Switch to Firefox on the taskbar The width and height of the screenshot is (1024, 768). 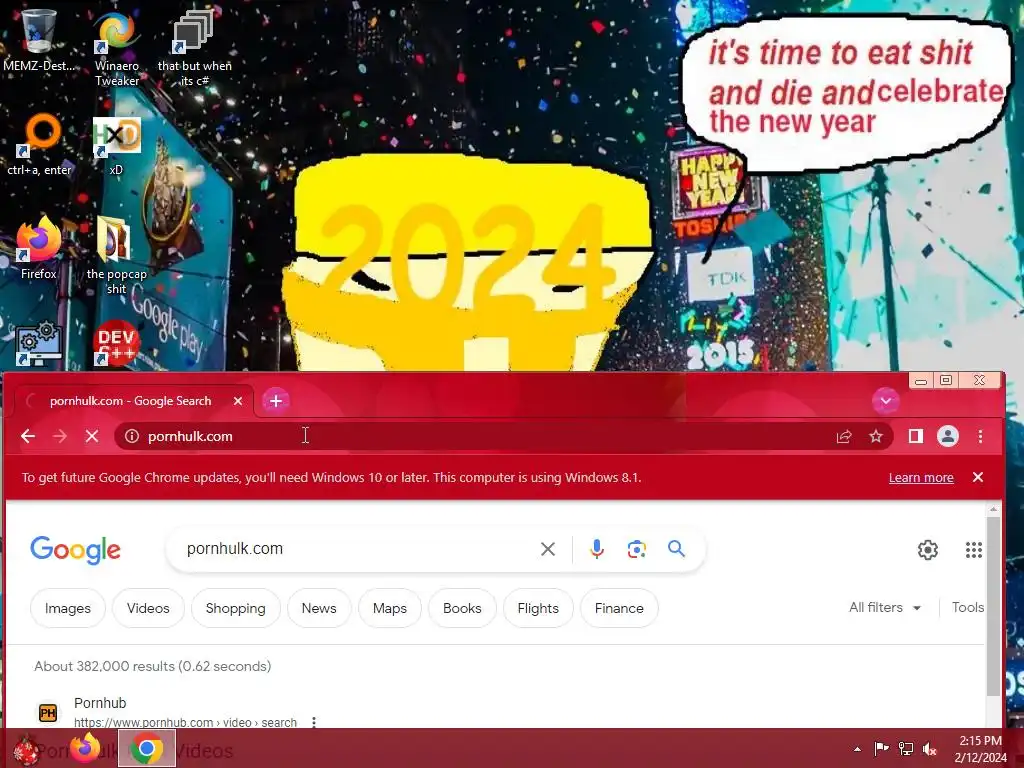86,748
